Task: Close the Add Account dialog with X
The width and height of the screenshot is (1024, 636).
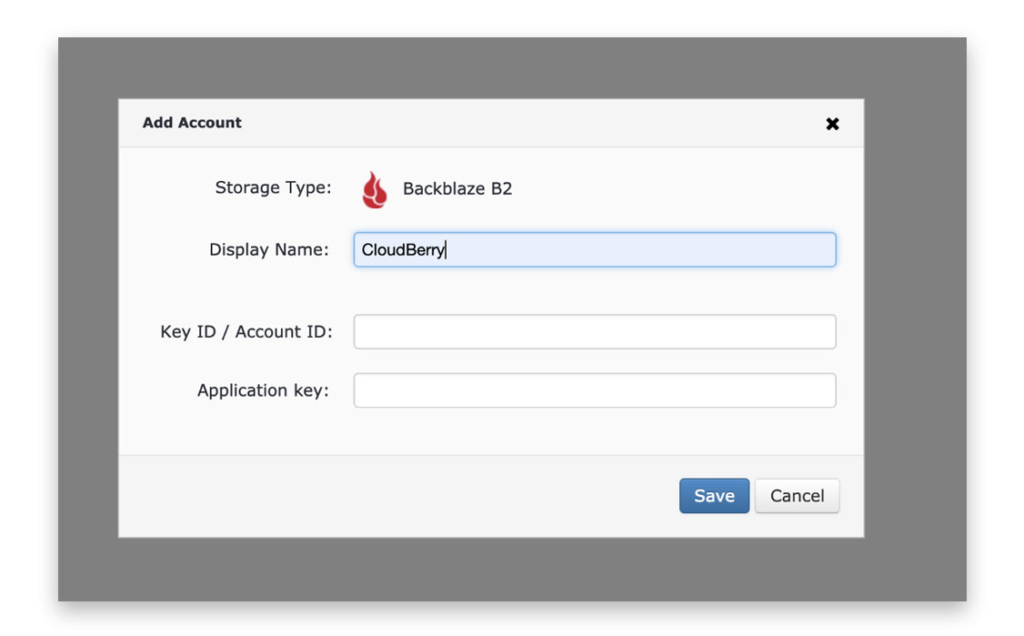Action: click(832, 123)
